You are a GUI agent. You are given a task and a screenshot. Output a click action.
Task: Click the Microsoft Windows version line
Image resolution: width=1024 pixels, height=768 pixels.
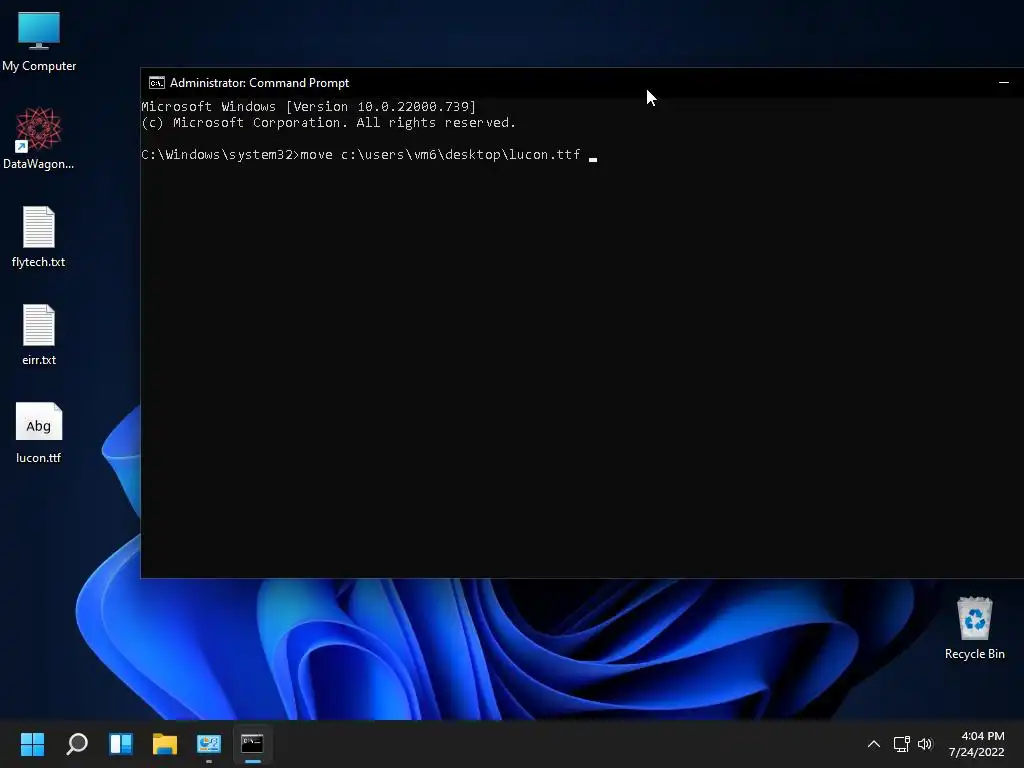tap(308, 106)
